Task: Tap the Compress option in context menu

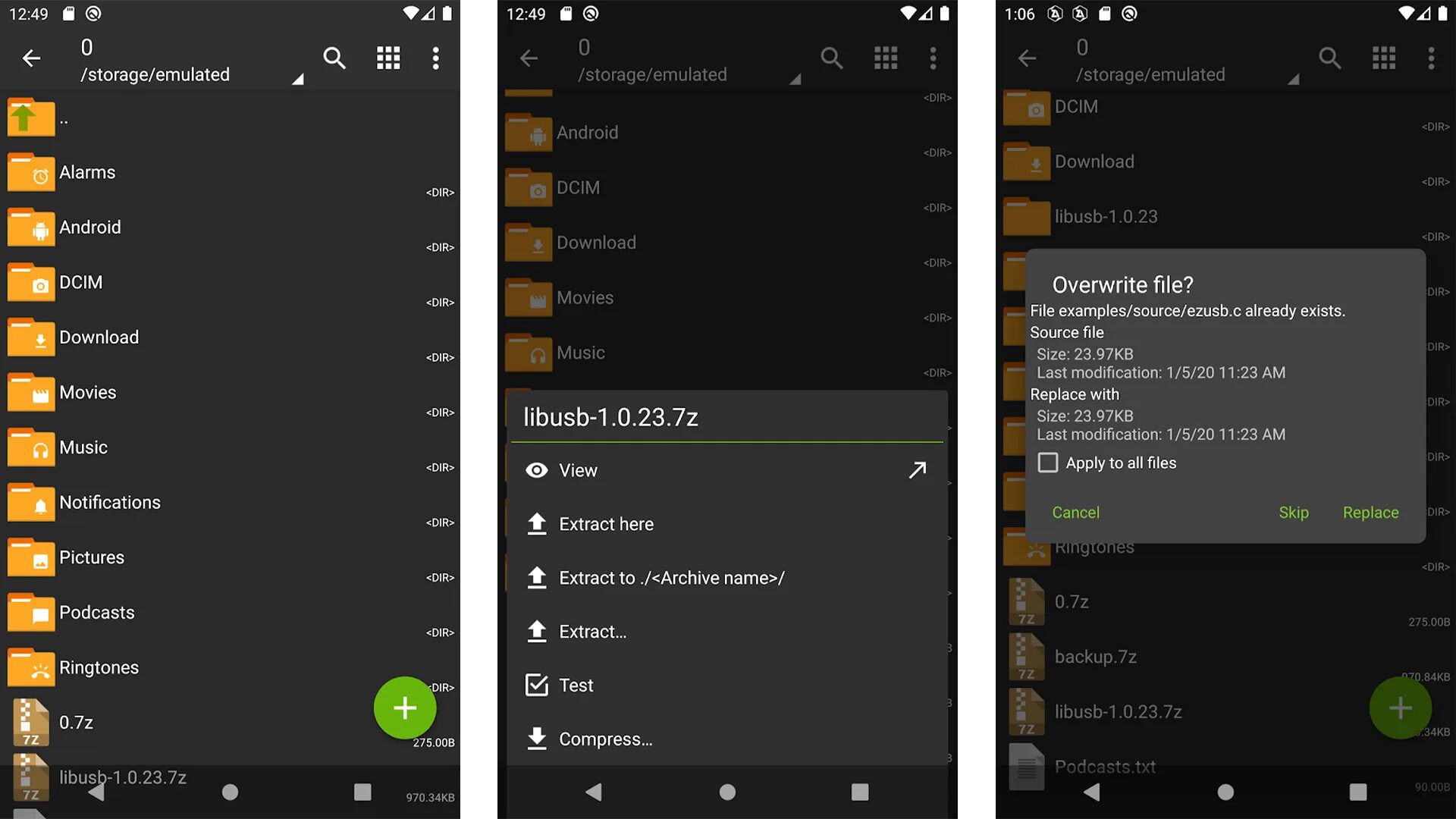Action: 604,739
